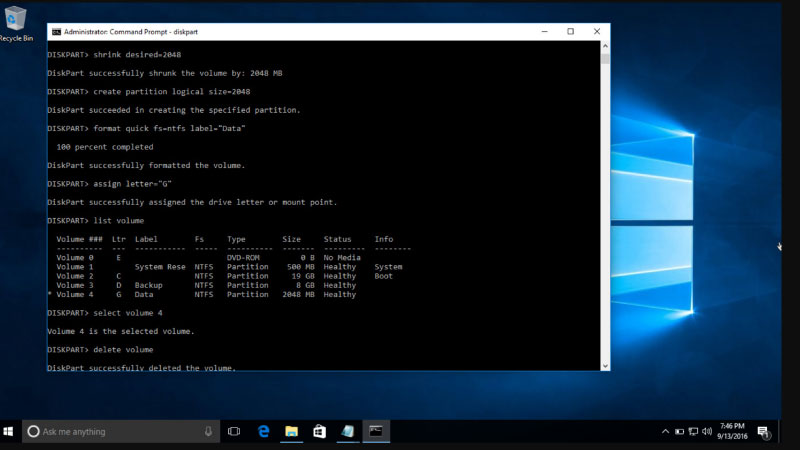Open the app left of Command Prompt in taskbar

348,431
